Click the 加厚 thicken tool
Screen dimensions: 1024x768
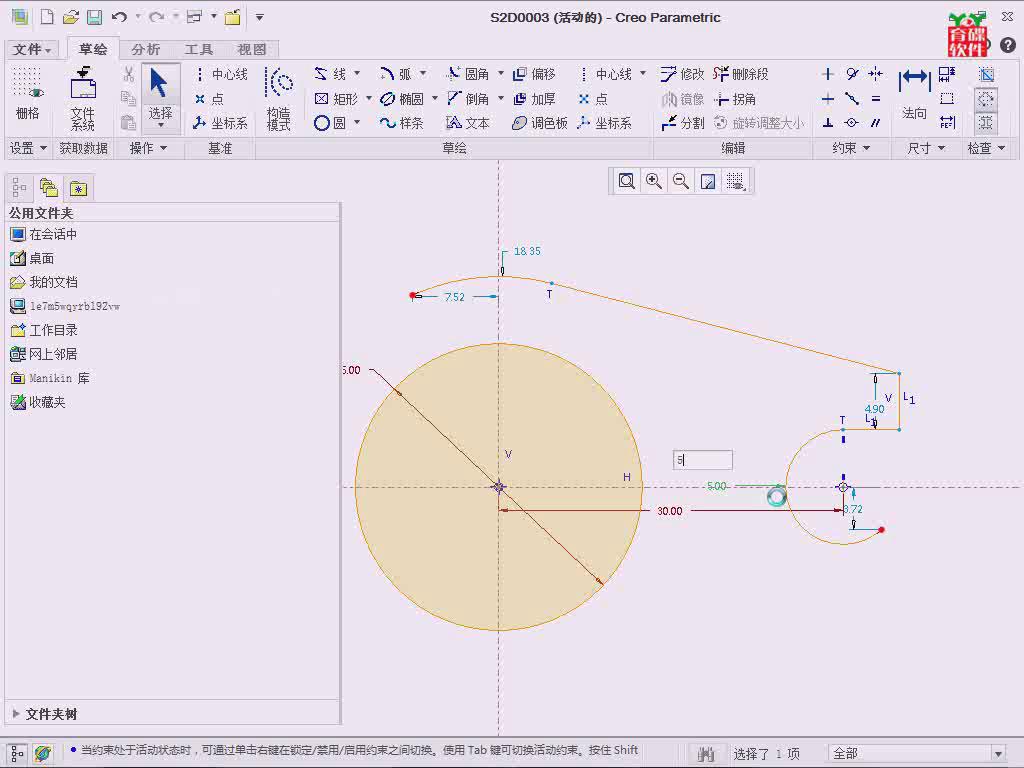pos(534,99)
